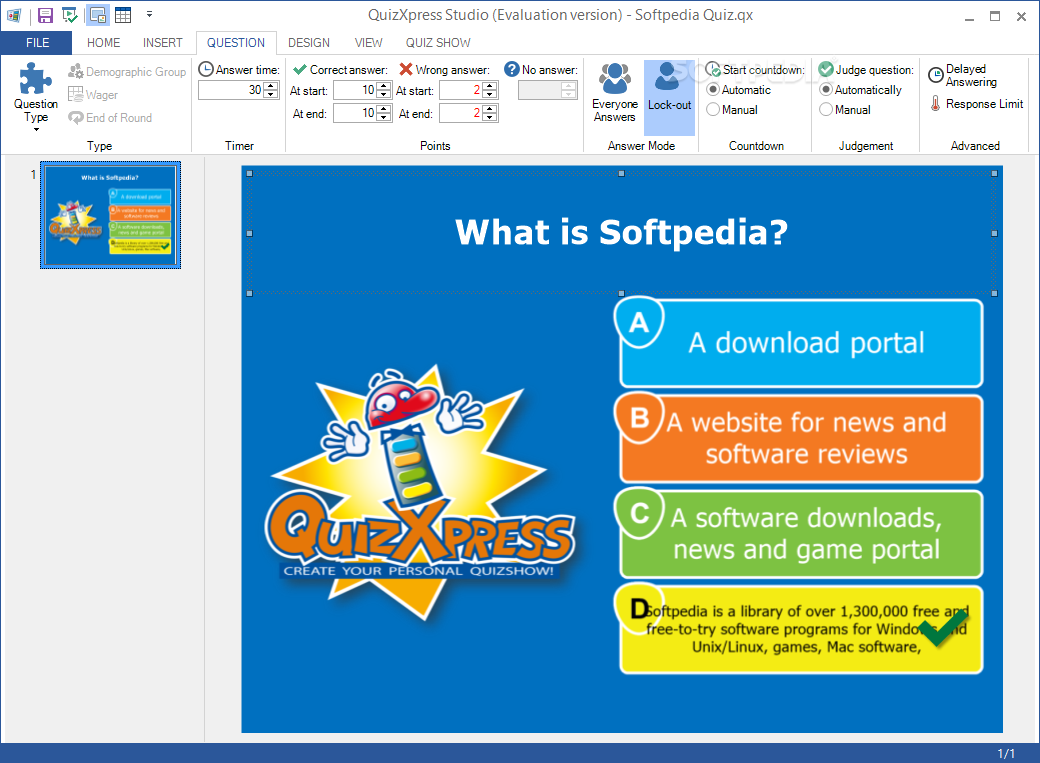Screen dimensions: 1040x763
Task: Switch to the QUIZ SHOW tab
Action: point(438,42)
